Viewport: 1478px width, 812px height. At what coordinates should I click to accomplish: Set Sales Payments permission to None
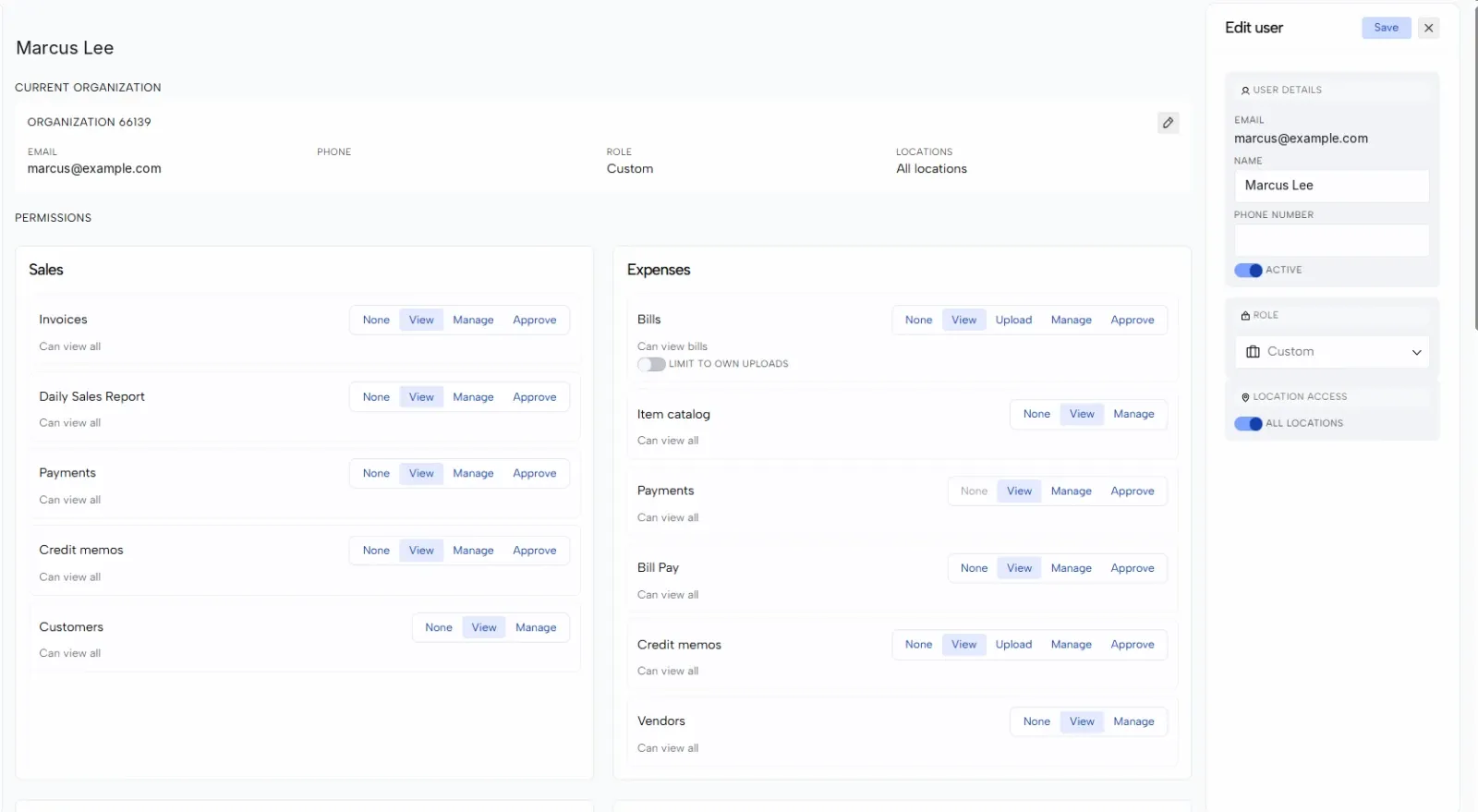click(376, 474)
